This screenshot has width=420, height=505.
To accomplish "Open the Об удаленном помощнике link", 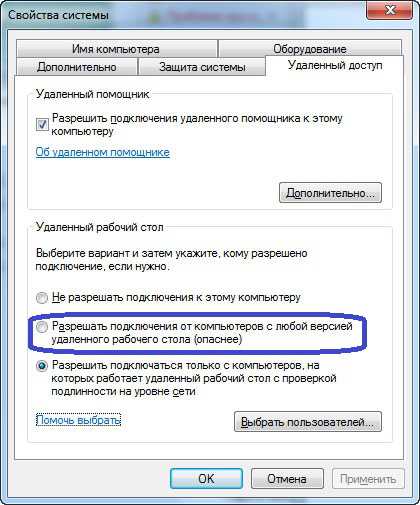I will [103, 152].
